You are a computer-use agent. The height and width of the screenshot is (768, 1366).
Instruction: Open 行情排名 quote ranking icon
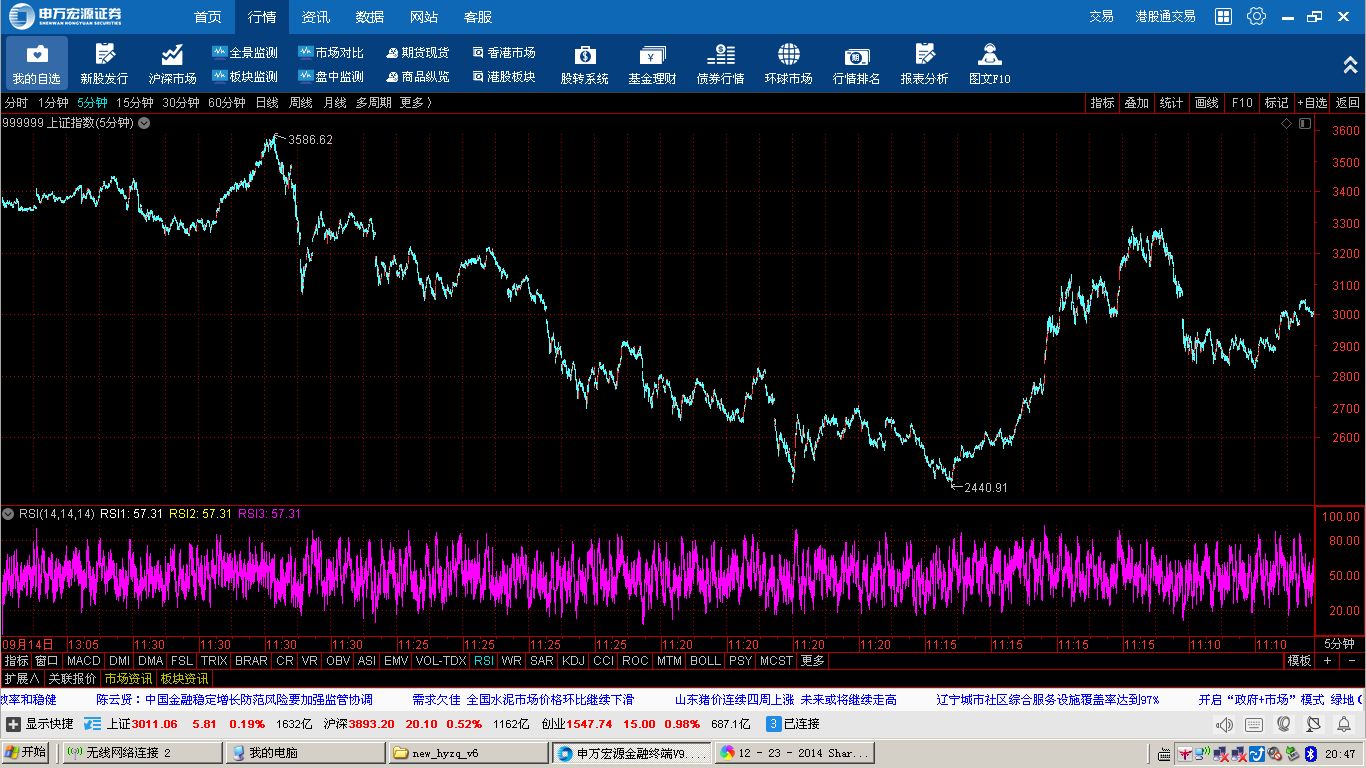[856, 63]
